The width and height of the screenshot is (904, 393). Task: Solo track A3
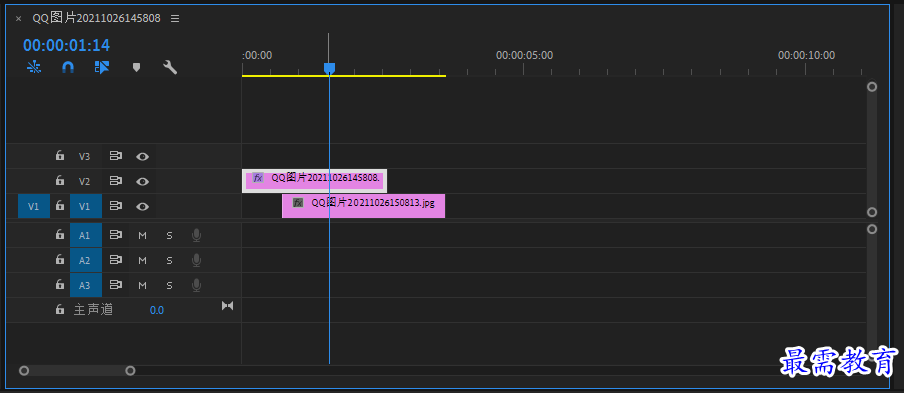[x=170, y=285]
